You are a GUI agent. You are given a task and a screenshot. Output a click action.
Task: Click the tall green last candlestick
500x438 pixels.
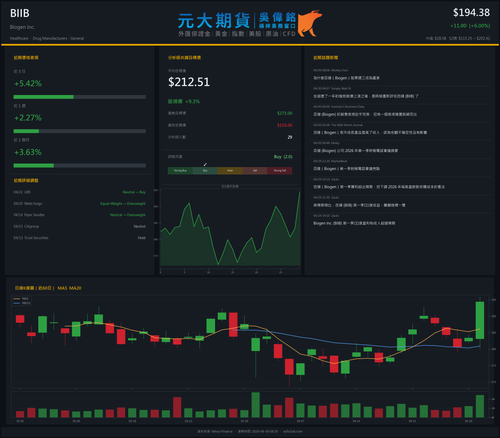point(480,320)
